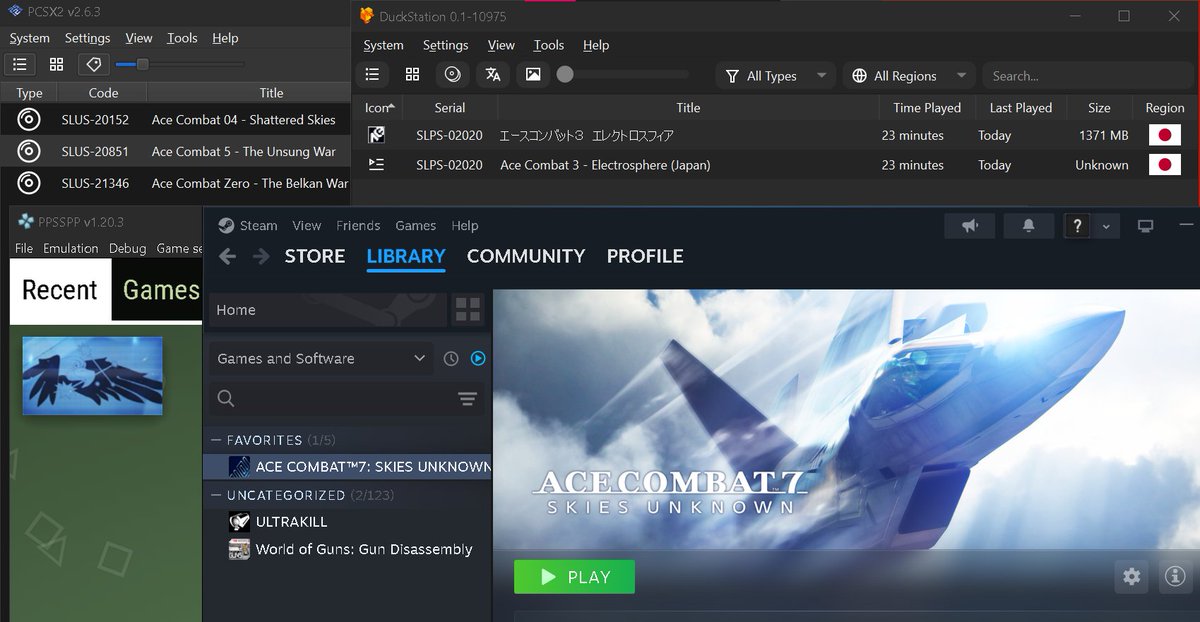The width and height of the screenshot is (1200, 622).
Task: Sort DuckStation list by Icon column
Action: 379,107
